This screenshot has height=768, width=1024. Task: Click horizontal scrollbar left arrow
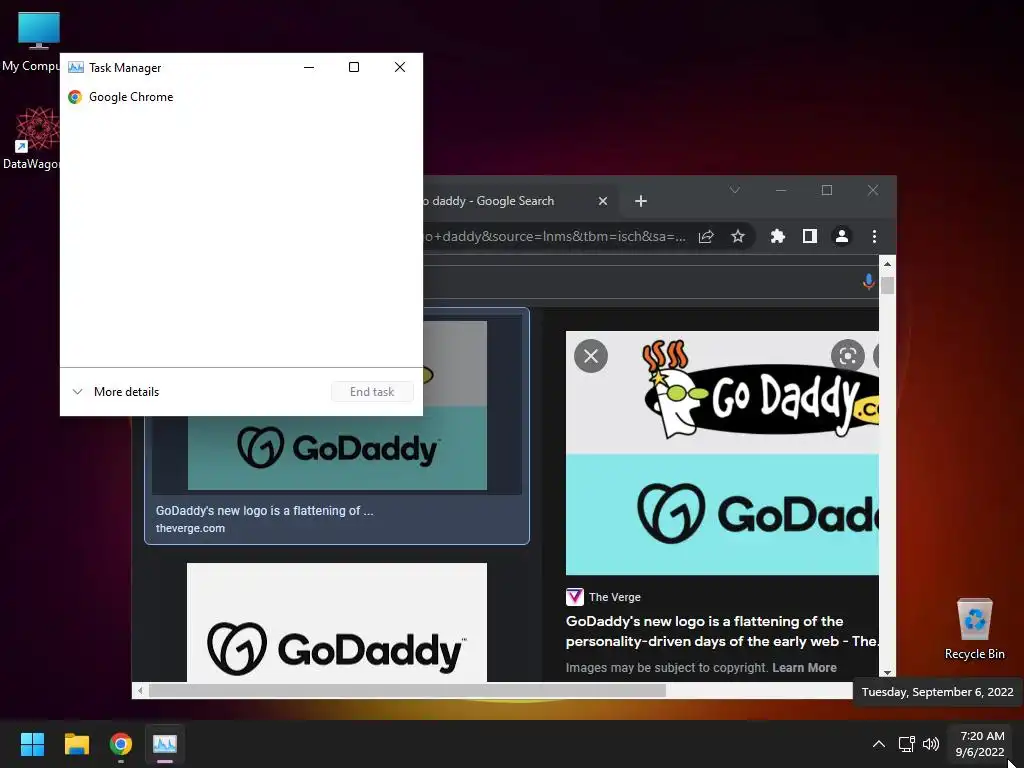(x=140, y=690)
